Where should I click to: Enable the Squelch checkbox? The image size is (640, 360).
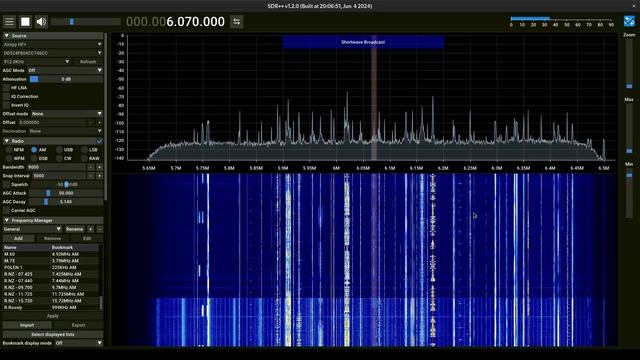pyautogui.click(x=6, y=184)
